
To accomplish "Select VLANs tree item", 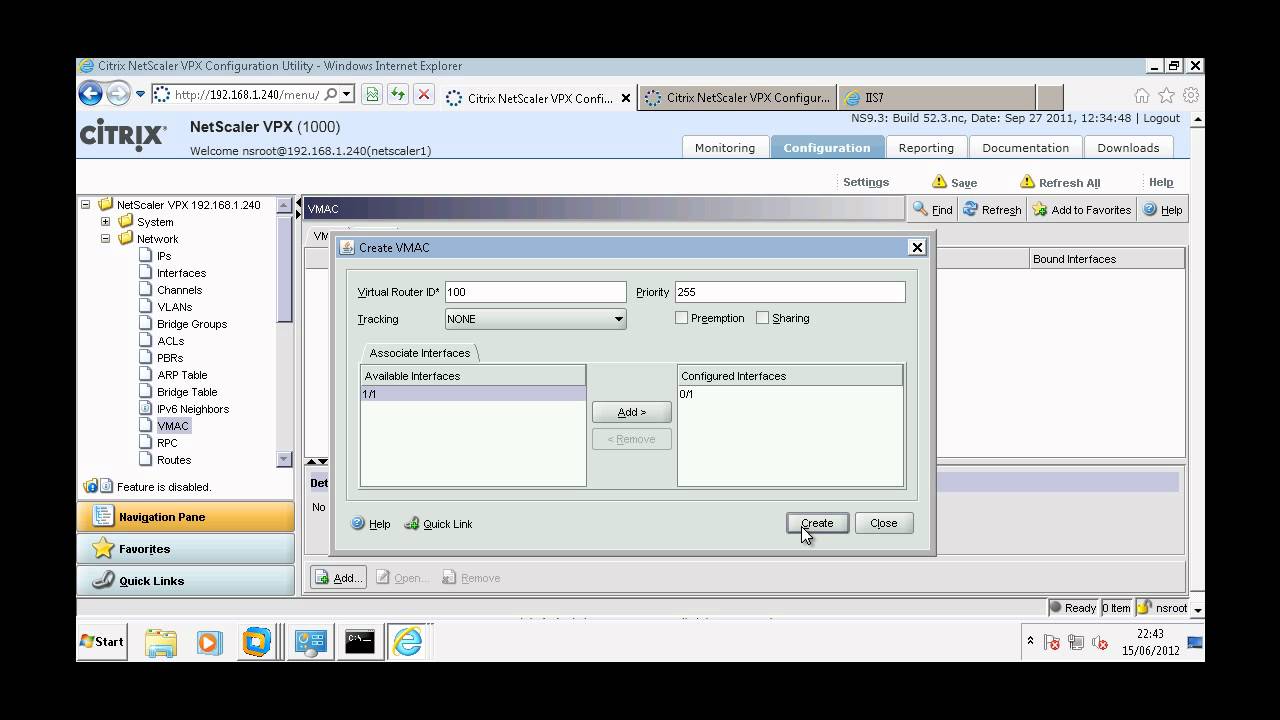I will tap(174, 307).
